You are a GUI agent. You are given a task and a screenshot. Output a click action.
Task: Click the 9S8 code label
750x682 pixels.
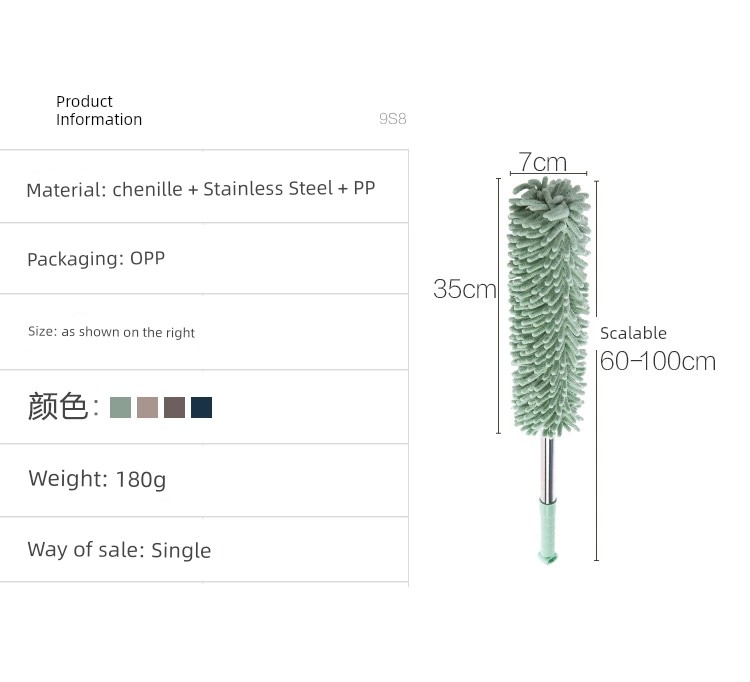393,119
